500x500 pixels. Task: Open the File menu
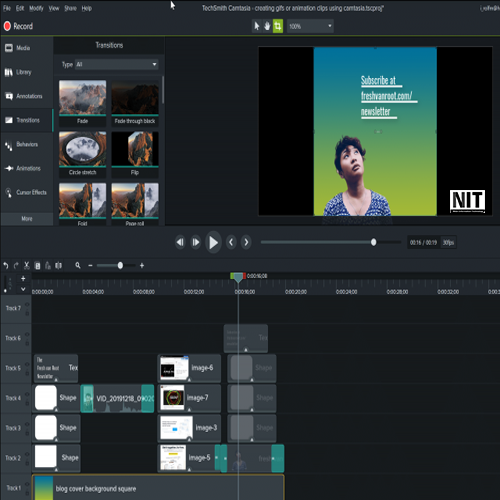coord(7,8)
